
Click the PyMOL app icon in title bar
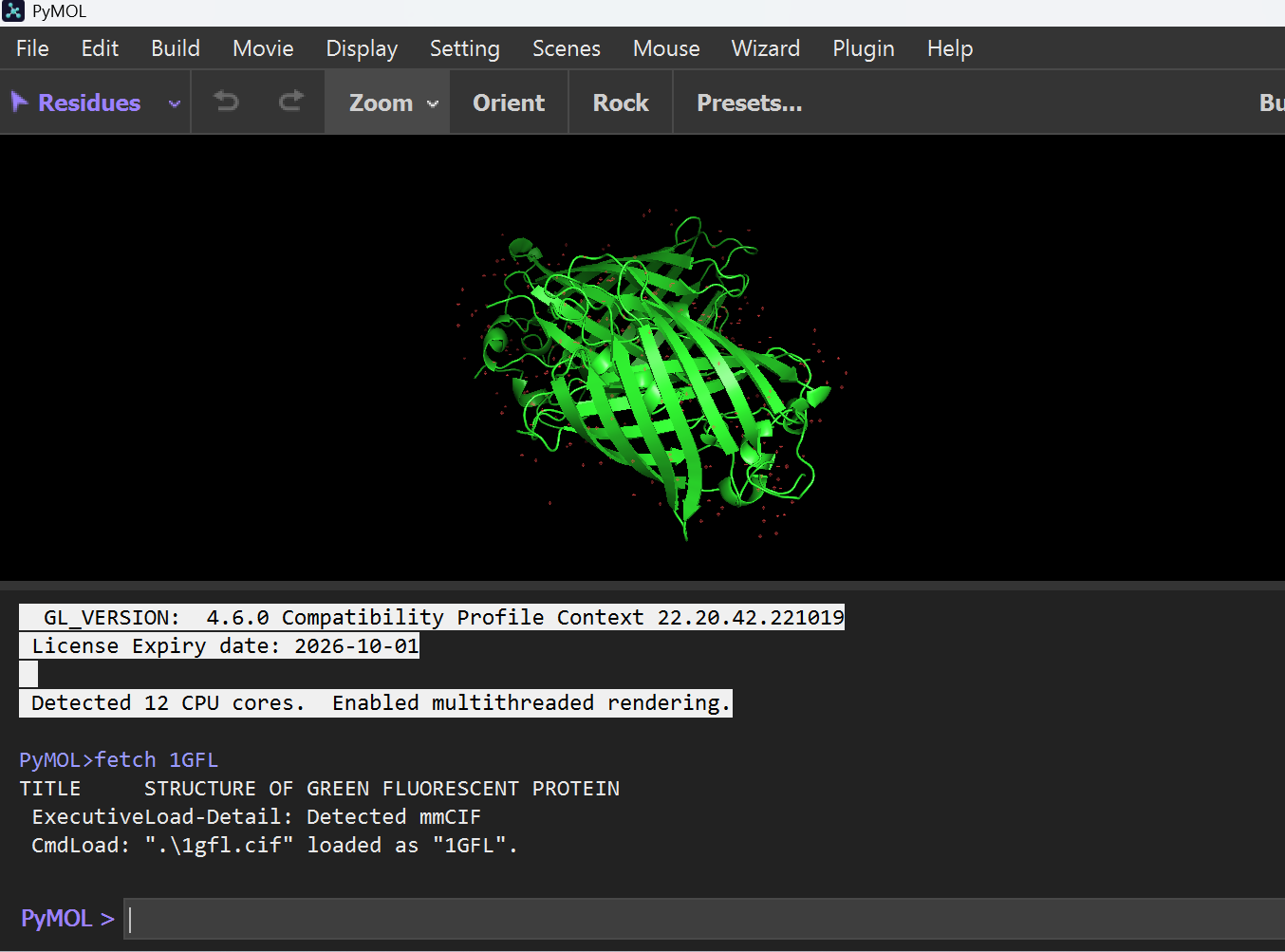[x=13, y=11]
